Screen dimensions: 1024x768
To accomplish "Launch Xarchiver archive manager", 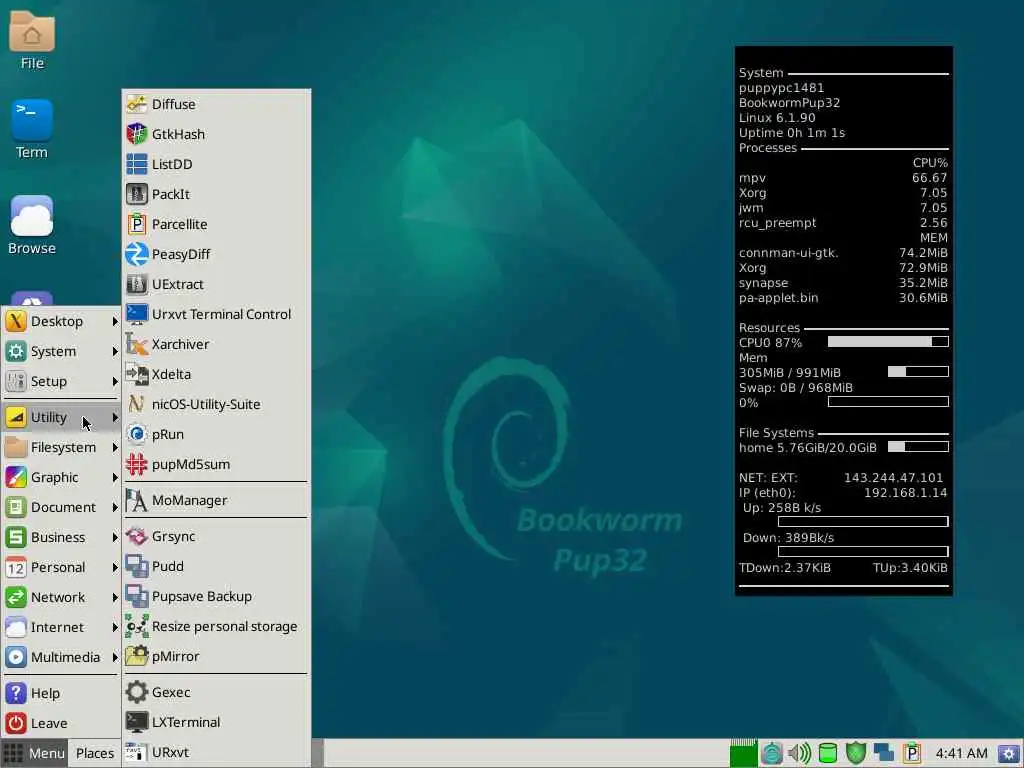I will 216,344.
